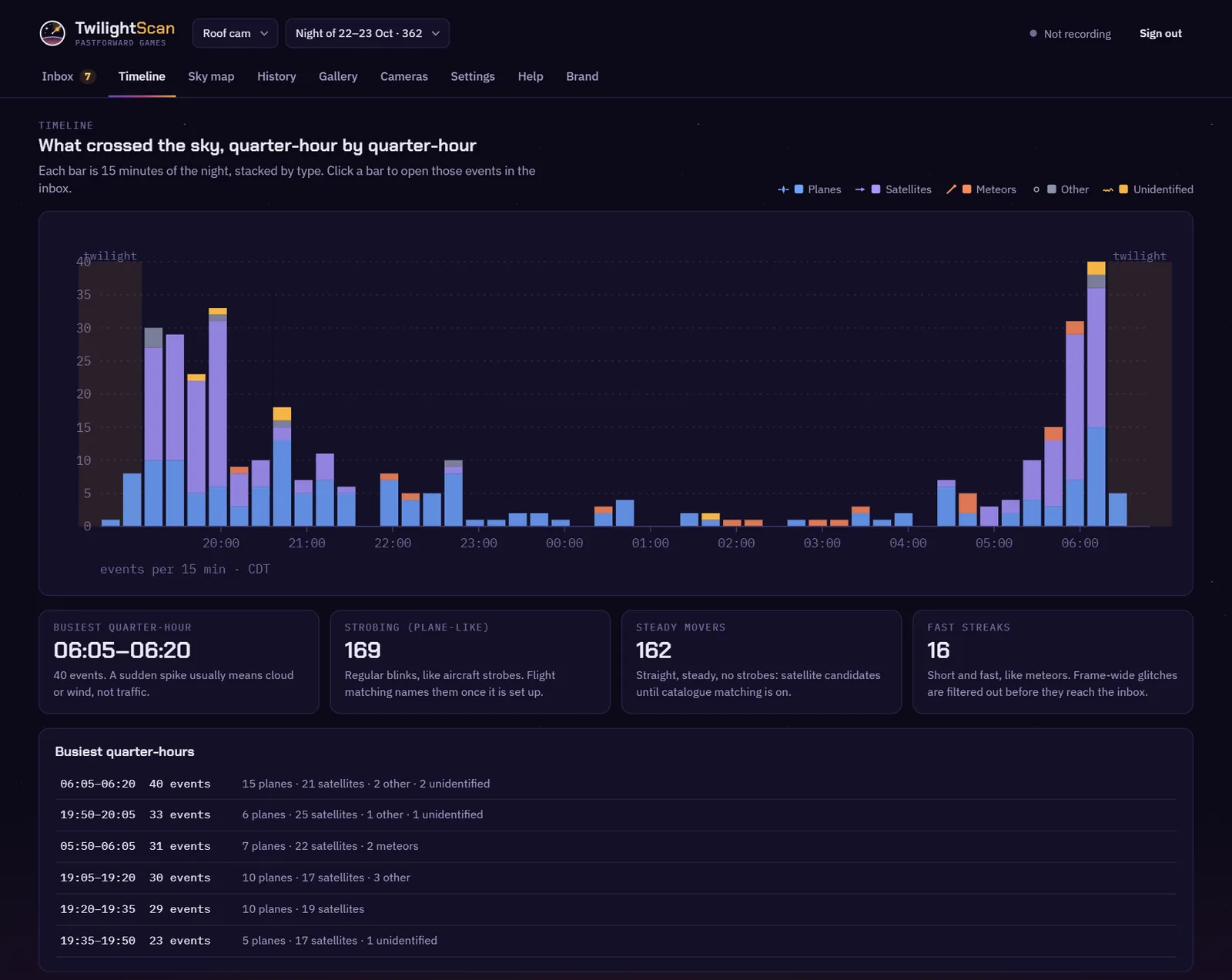Open the Fast streaks 16 card

coord(1053,662)
